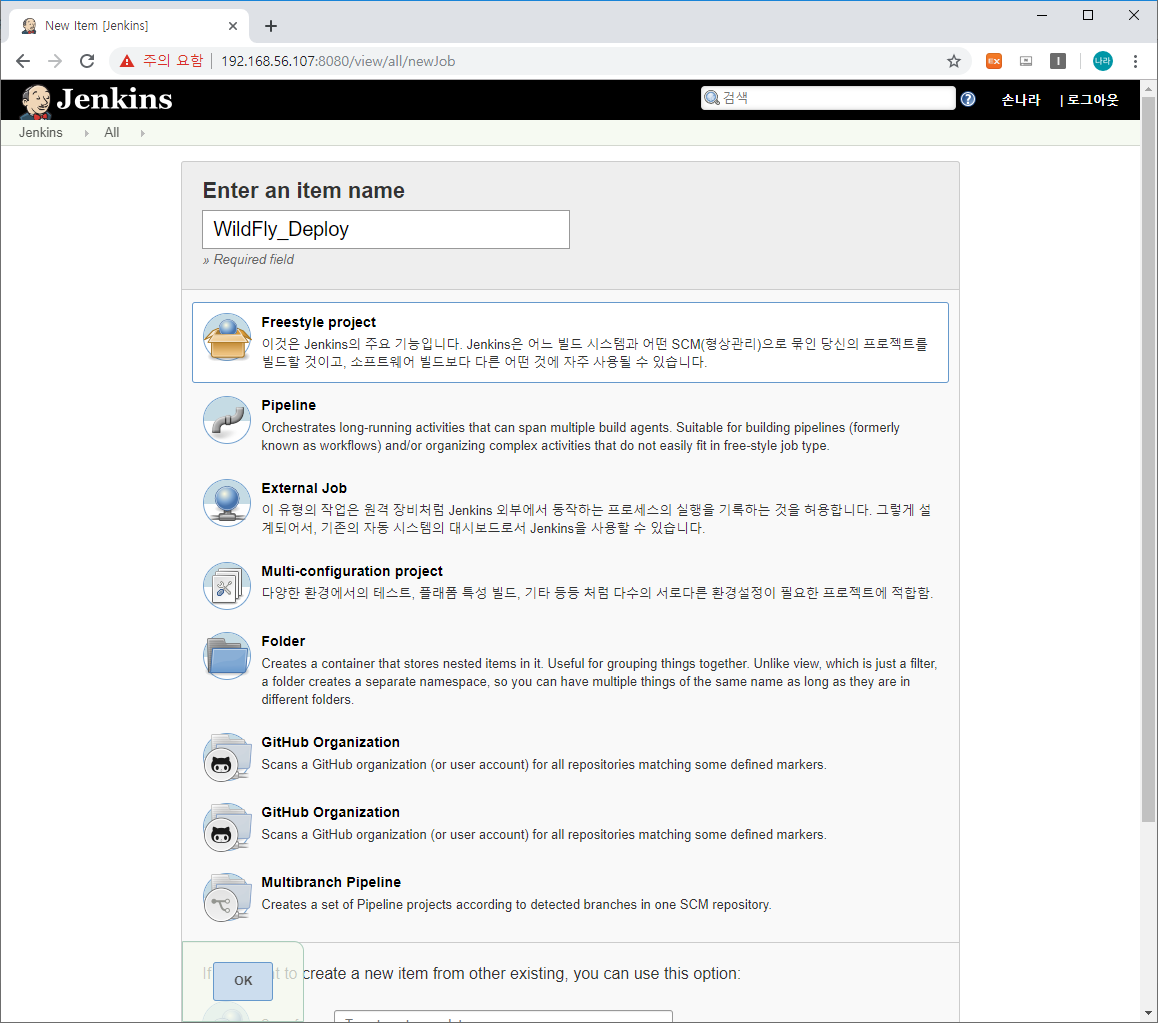Click the '» Required field' note

[x=248, y=260]
